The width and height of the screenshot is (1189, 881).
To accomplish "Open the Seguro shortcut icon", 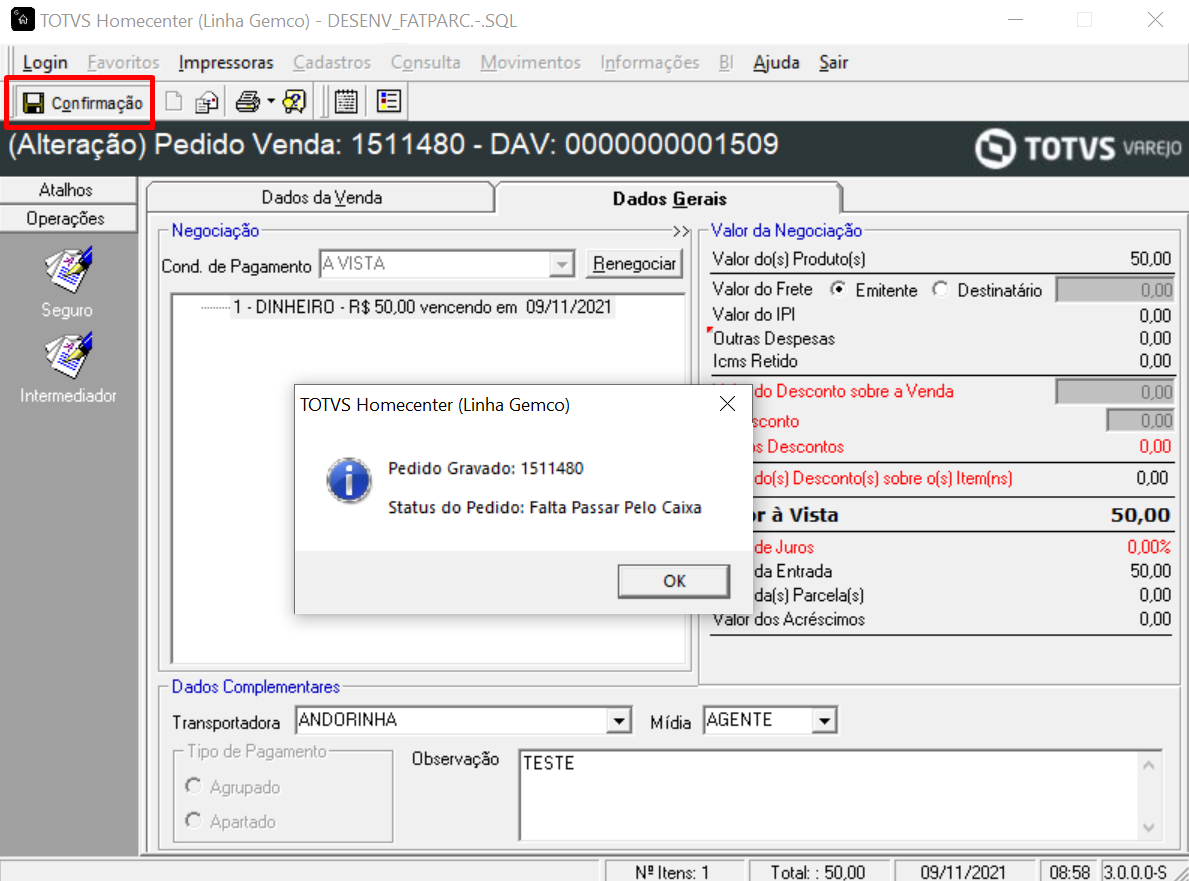I will click(x=68, y=270).
